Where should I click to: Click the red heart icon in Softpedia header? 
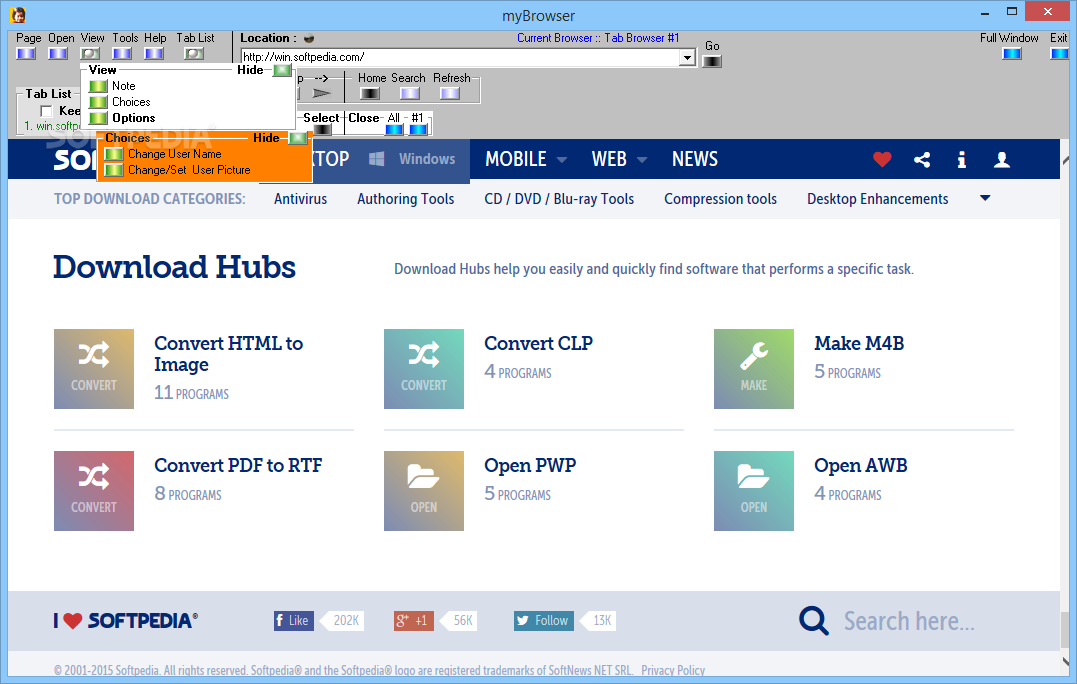[883, 159]
